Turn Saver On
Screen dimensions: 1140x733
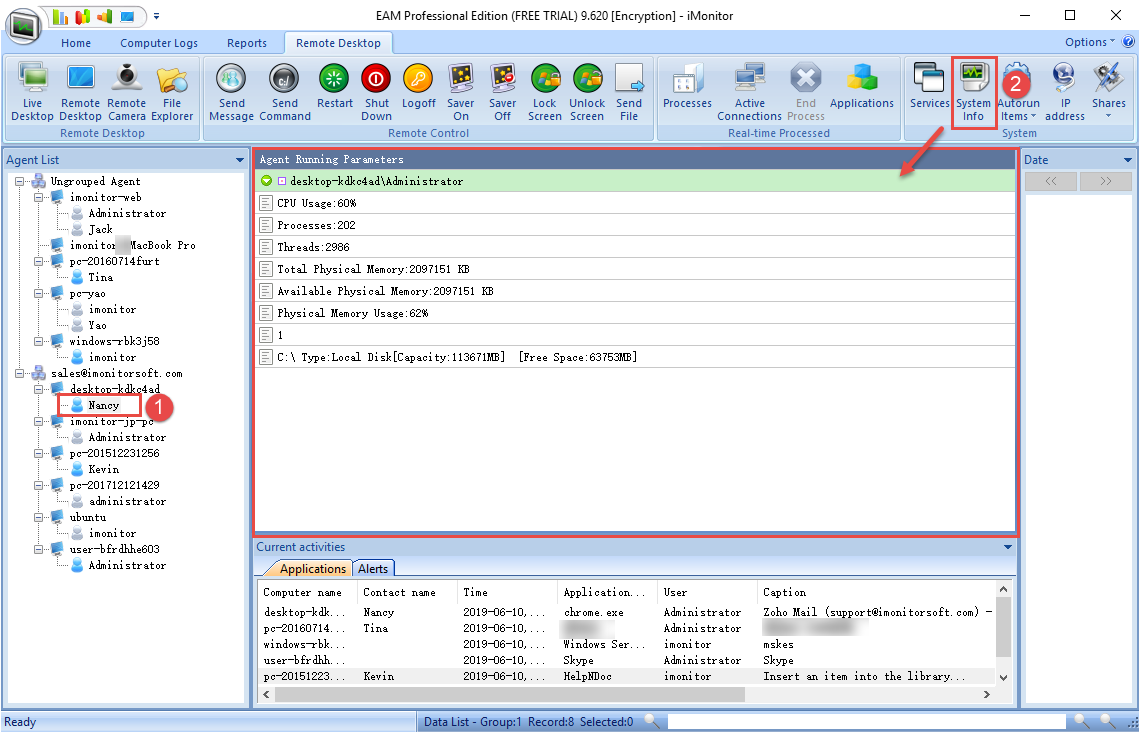point(461,92)
